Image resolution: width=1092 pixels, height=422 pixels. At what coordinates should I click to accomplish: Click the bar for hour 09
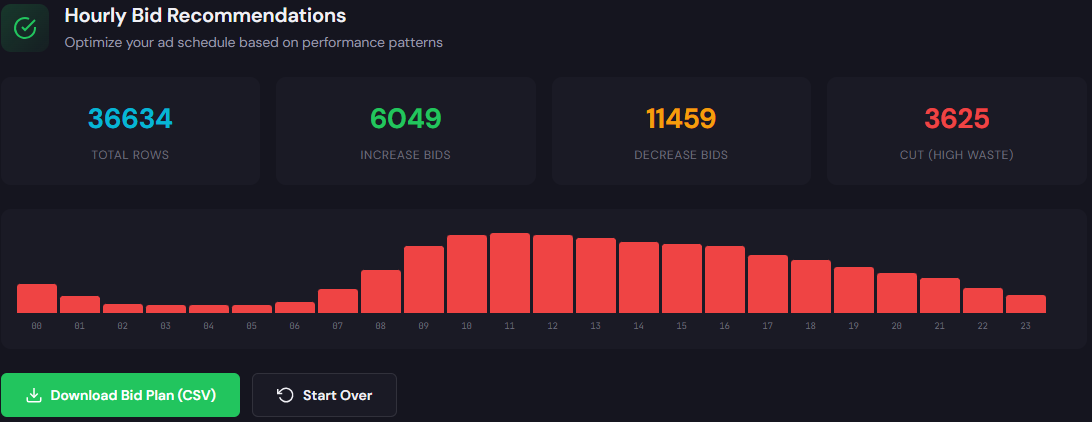click(x=424, y=279)
